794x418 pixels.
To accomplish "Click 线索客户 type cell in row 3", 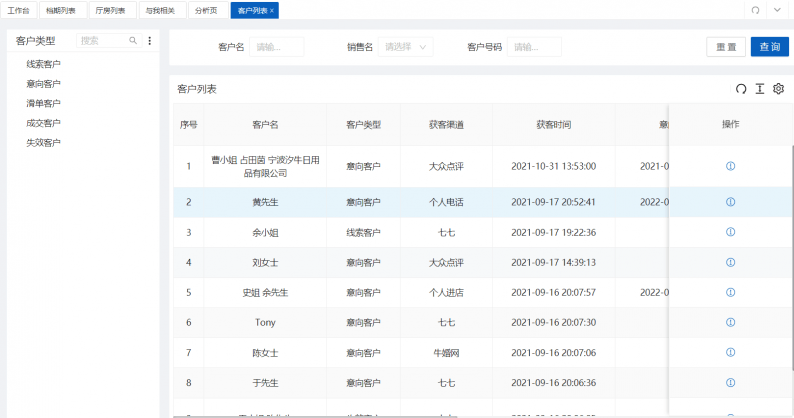I will [364, 233].
